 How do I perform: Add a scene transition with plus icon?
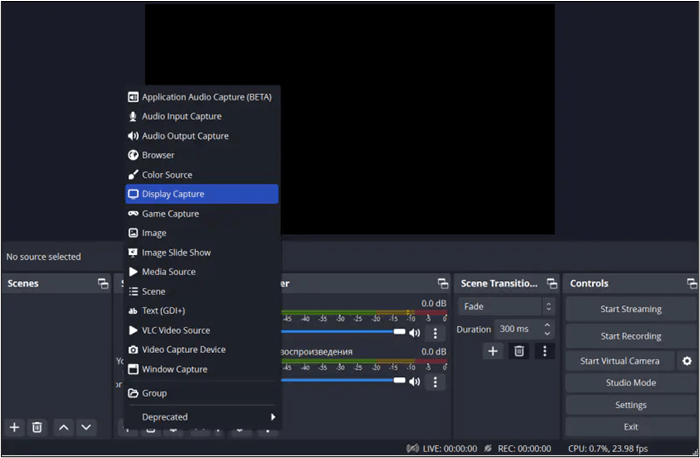pos(492,351)
